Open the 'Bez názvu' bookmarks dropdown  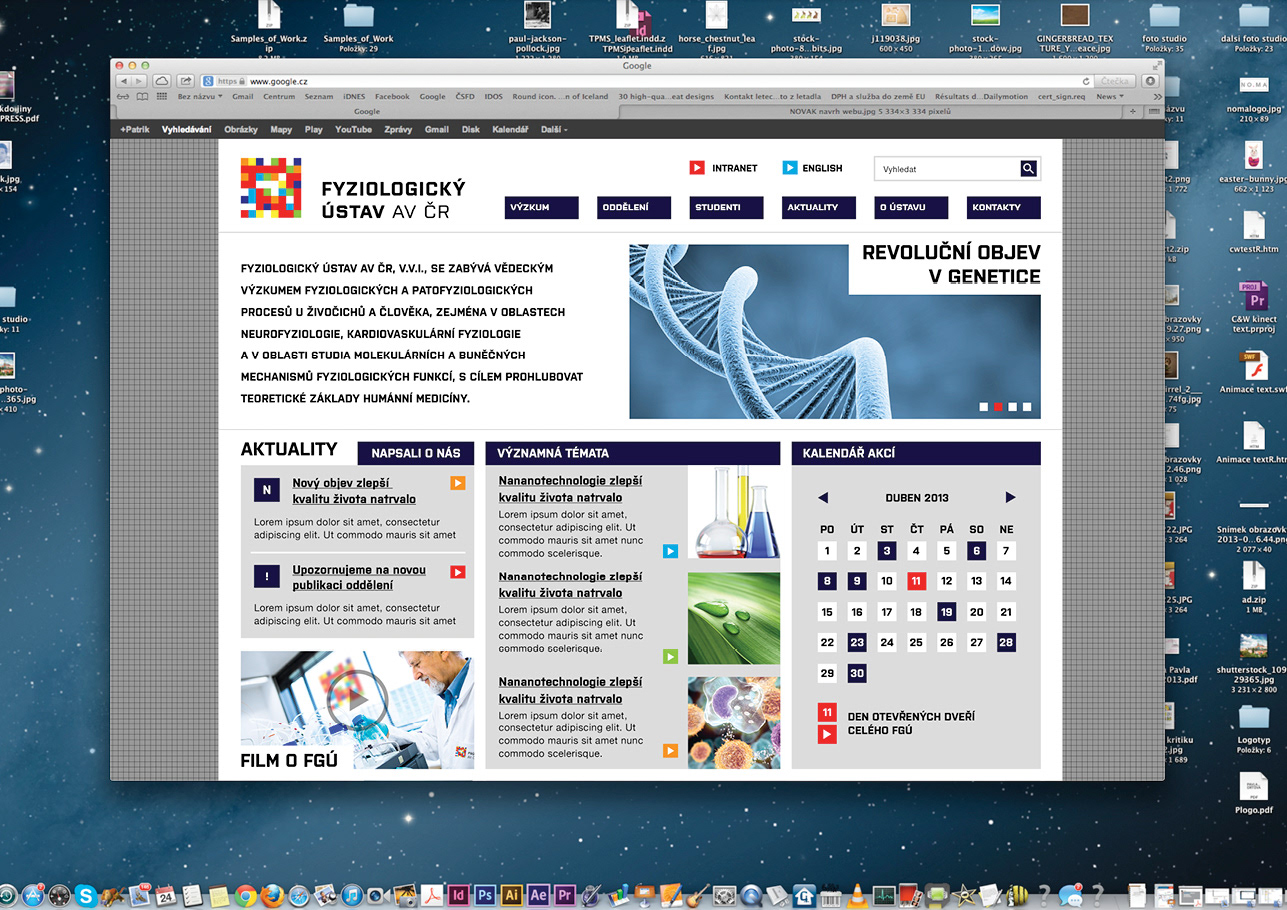click(200, 97)
